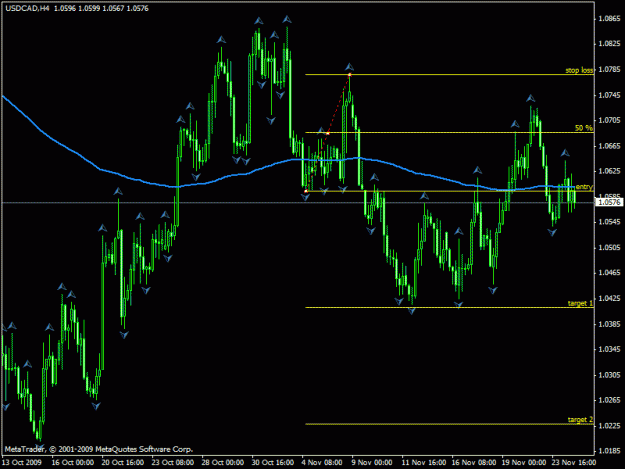Image resolution: width=625 pixels, height=469 pixels.
Task: Select the 'target 1' line label
Action: click(x=580, y=303)
